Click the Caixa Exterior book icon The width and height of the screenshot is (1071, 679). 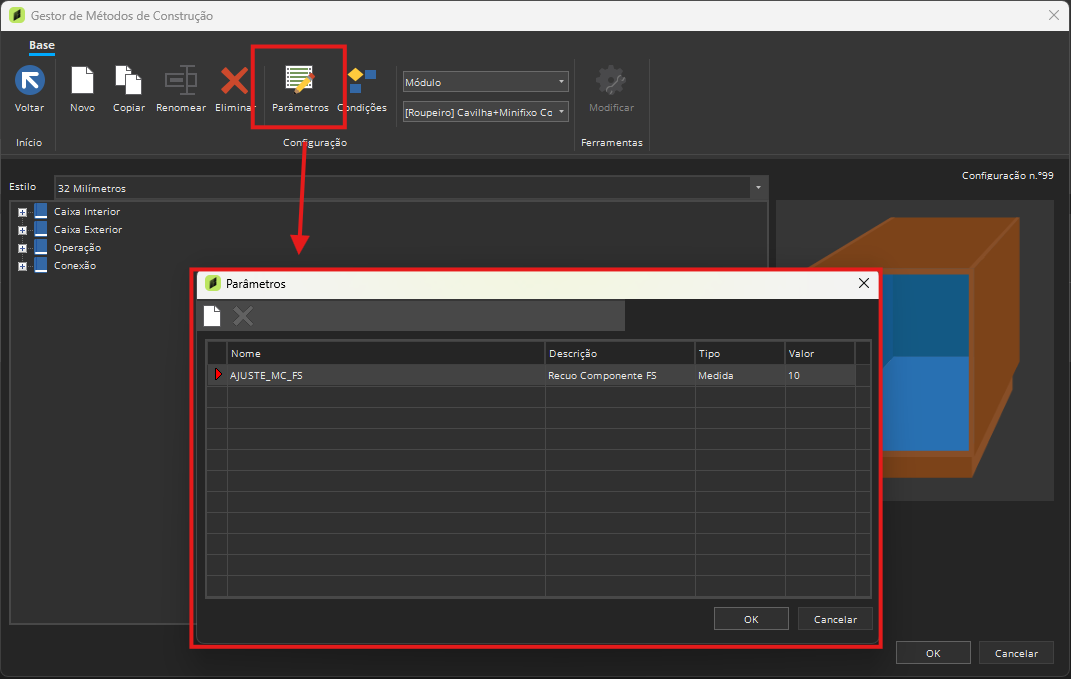point(41,229)
